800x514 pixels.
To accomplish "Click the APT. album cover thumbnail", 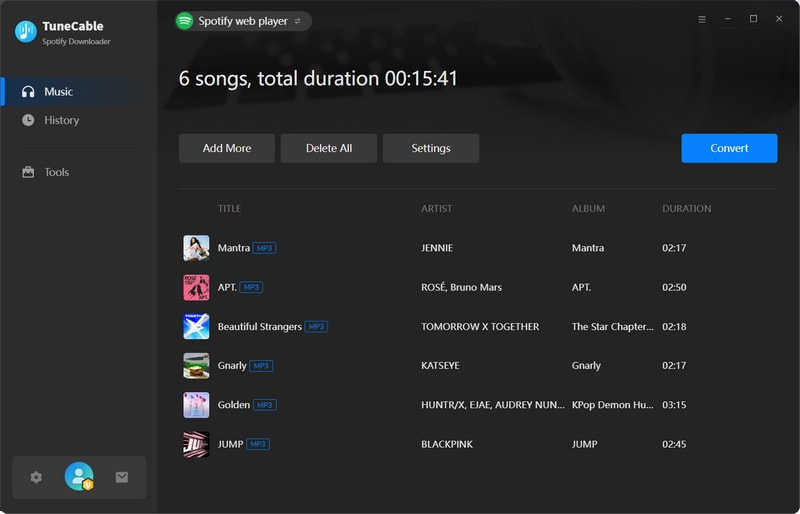I will point(196,287).
